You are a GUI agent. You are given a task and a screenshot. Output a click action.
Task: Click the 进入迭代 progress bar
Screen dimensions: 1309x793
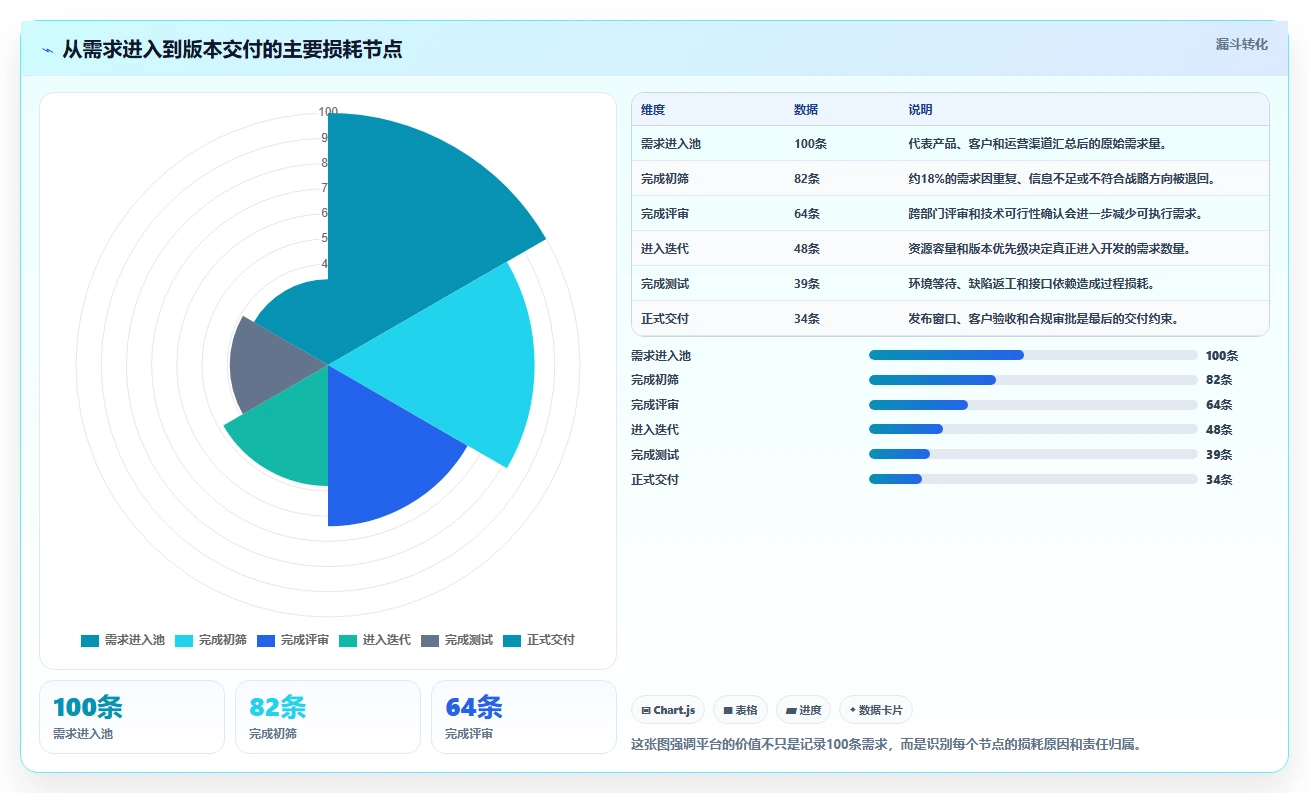(x=1033, y=429)
